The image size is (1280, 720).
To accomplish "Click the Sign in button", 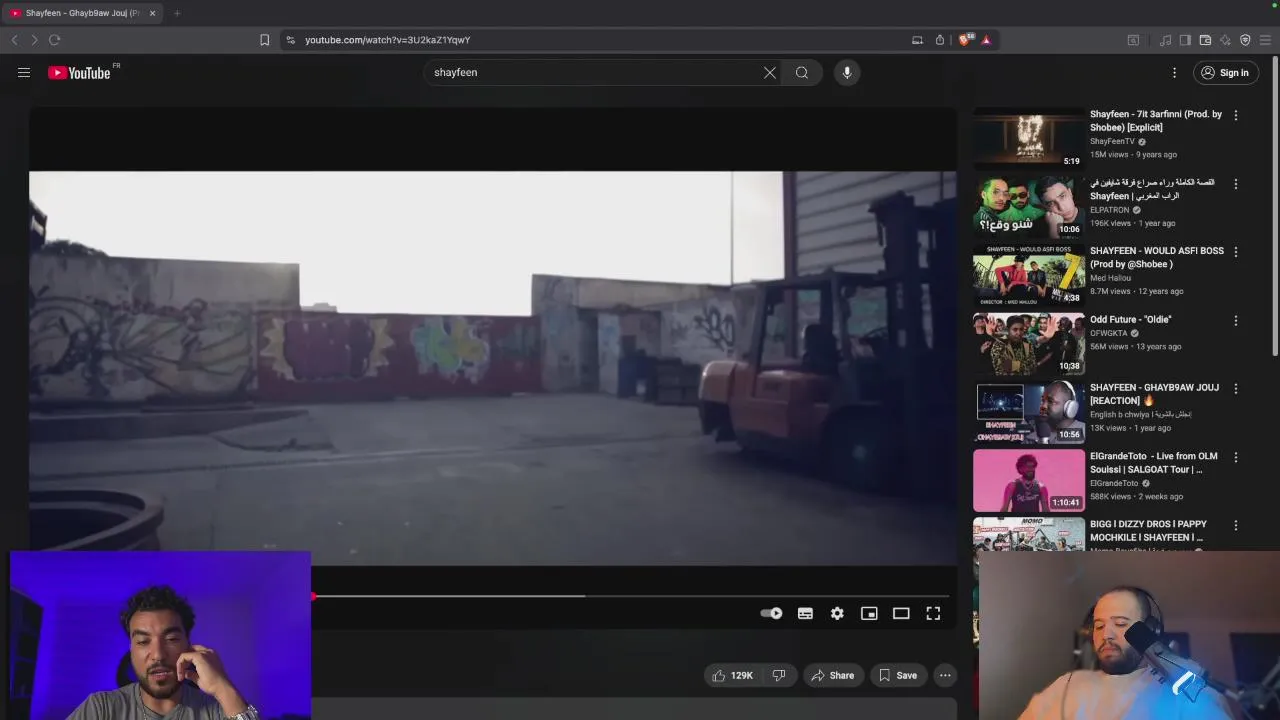I will [1225, 72].
